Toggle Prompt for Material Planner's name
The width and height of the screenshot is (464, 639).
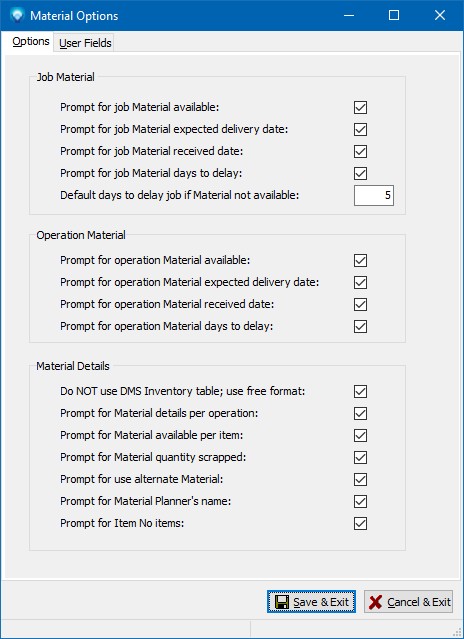361,501
